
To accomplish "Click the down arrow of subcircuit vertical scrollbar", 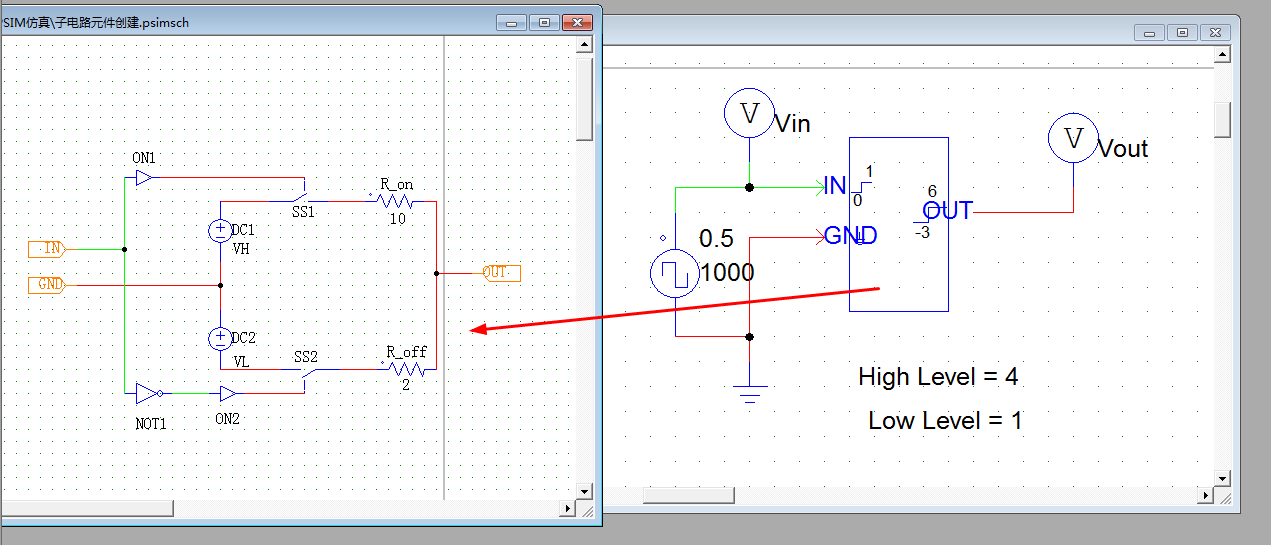I will point(585,491).
